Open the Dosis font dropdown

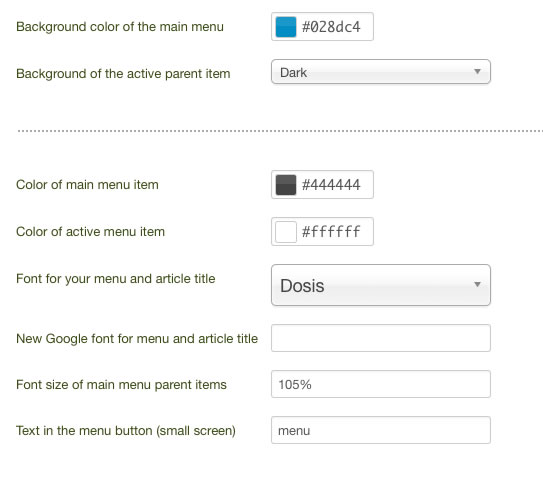click(x=381, y=285)
